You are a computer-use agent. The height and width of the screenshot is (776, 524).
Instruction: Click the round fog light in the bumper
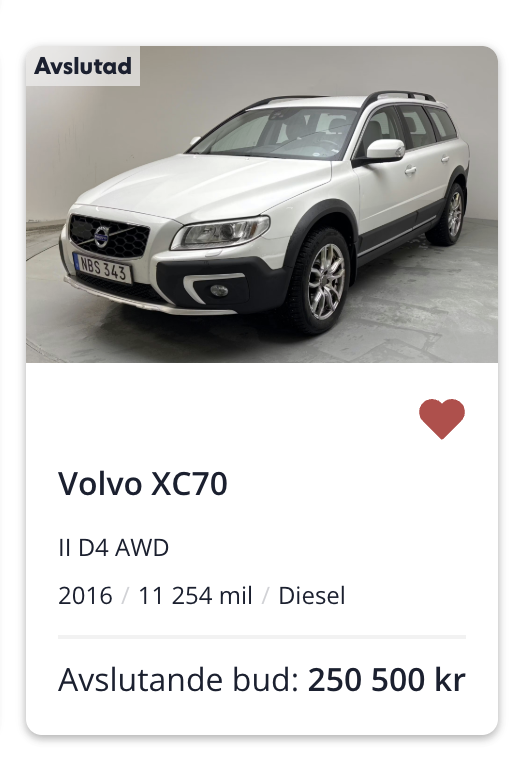click(x=219, y=291)
